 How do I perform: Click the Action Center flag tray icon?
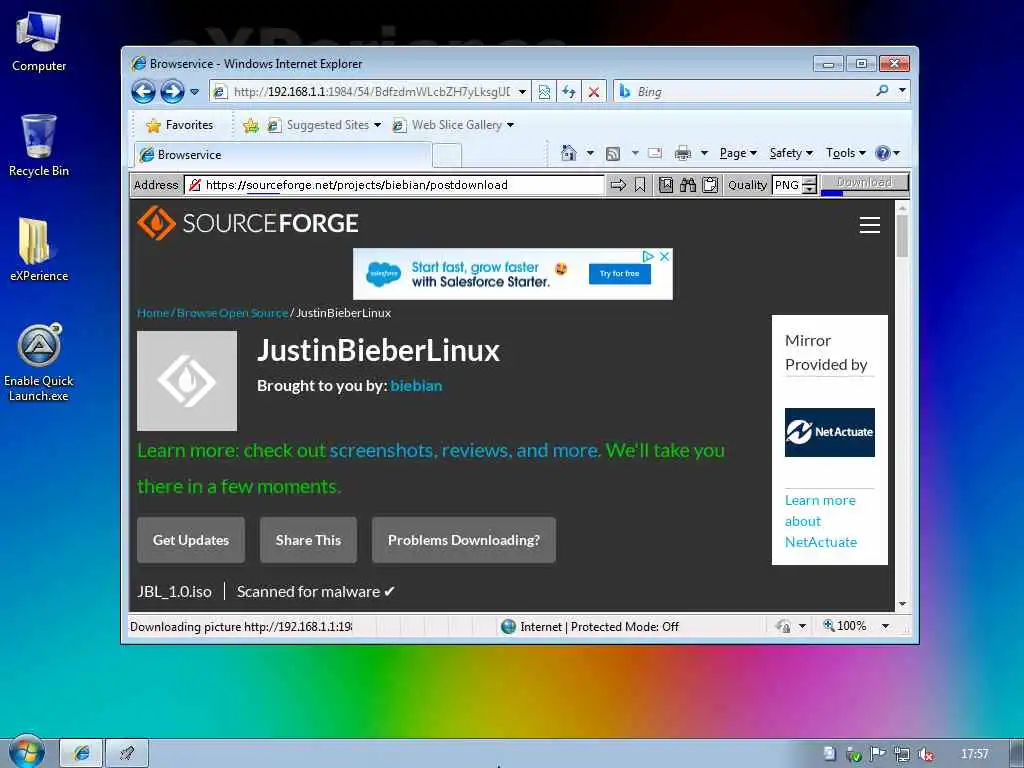tap(878, 754)
